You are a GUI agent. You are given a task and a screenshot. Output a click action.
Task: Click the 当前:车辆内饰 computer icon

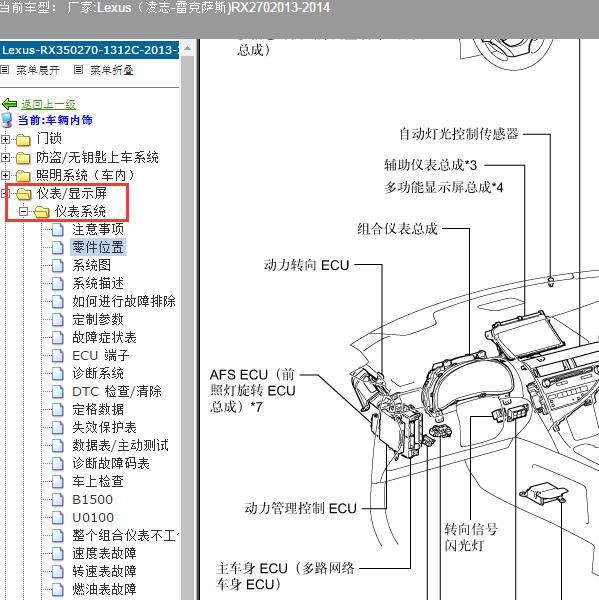click(x=7, y=120)
